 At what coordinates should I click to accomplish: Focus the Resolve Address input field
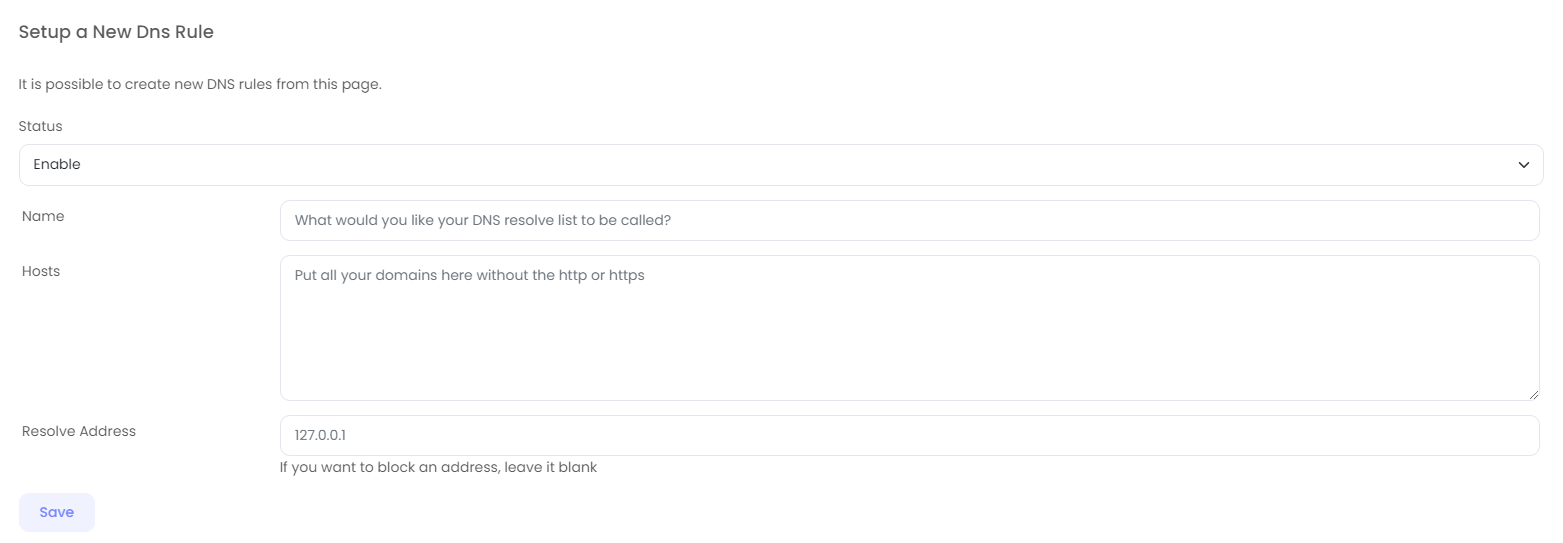click(x=908, y=435)
